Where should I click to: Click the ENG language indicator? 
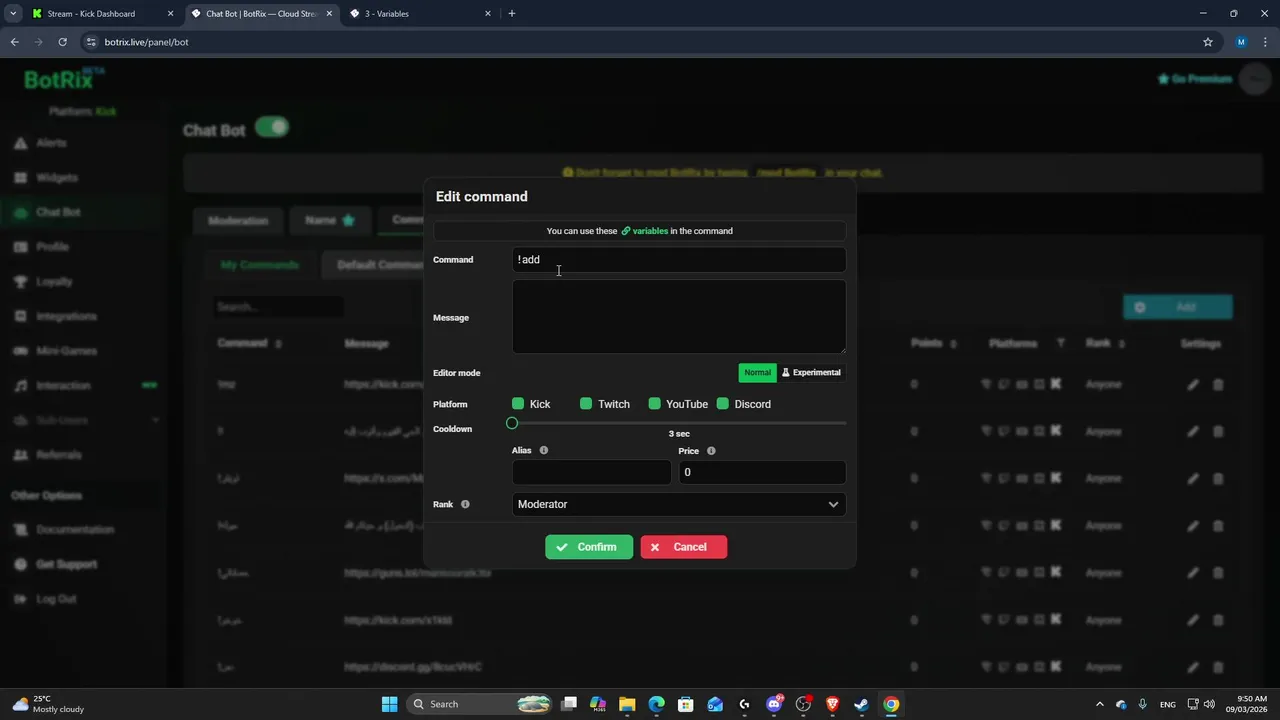pyautogui.click(x=1168, y=704)
